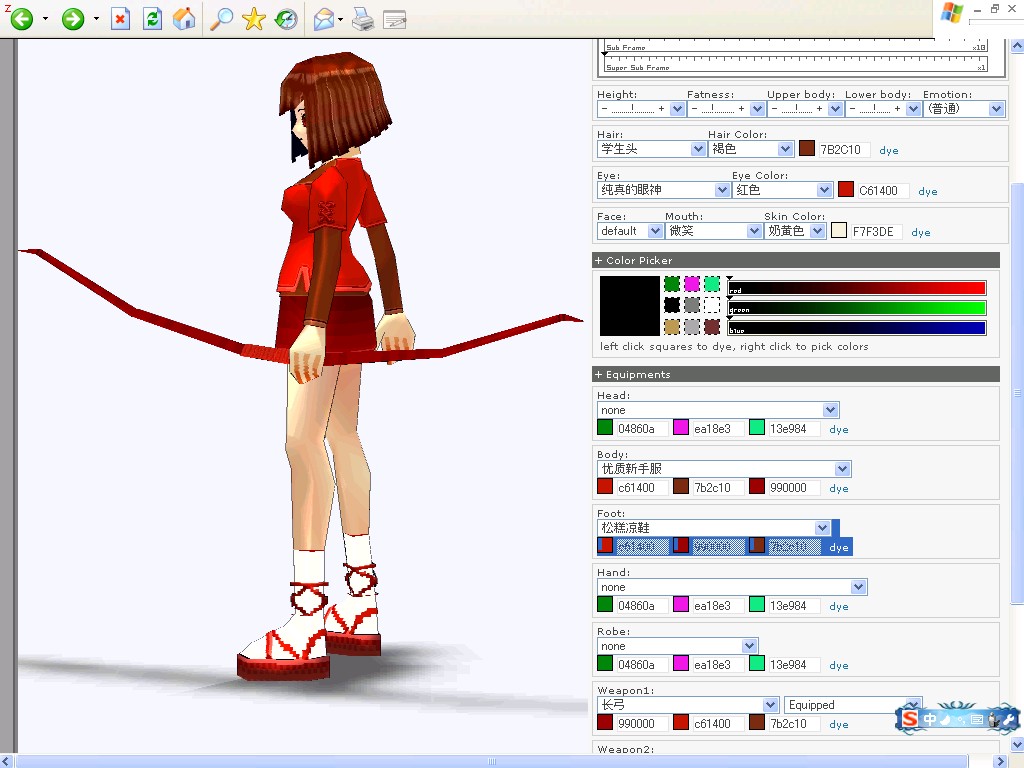1024x768 pixels.
Task: Click the Refresh page icon
Action: tap(152, 19)
